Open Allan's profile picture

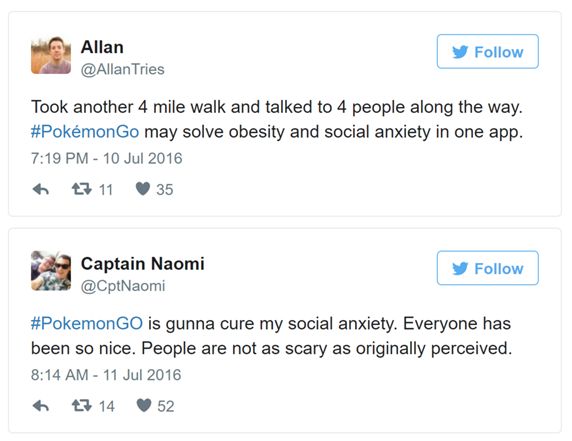tap(51, 55)
